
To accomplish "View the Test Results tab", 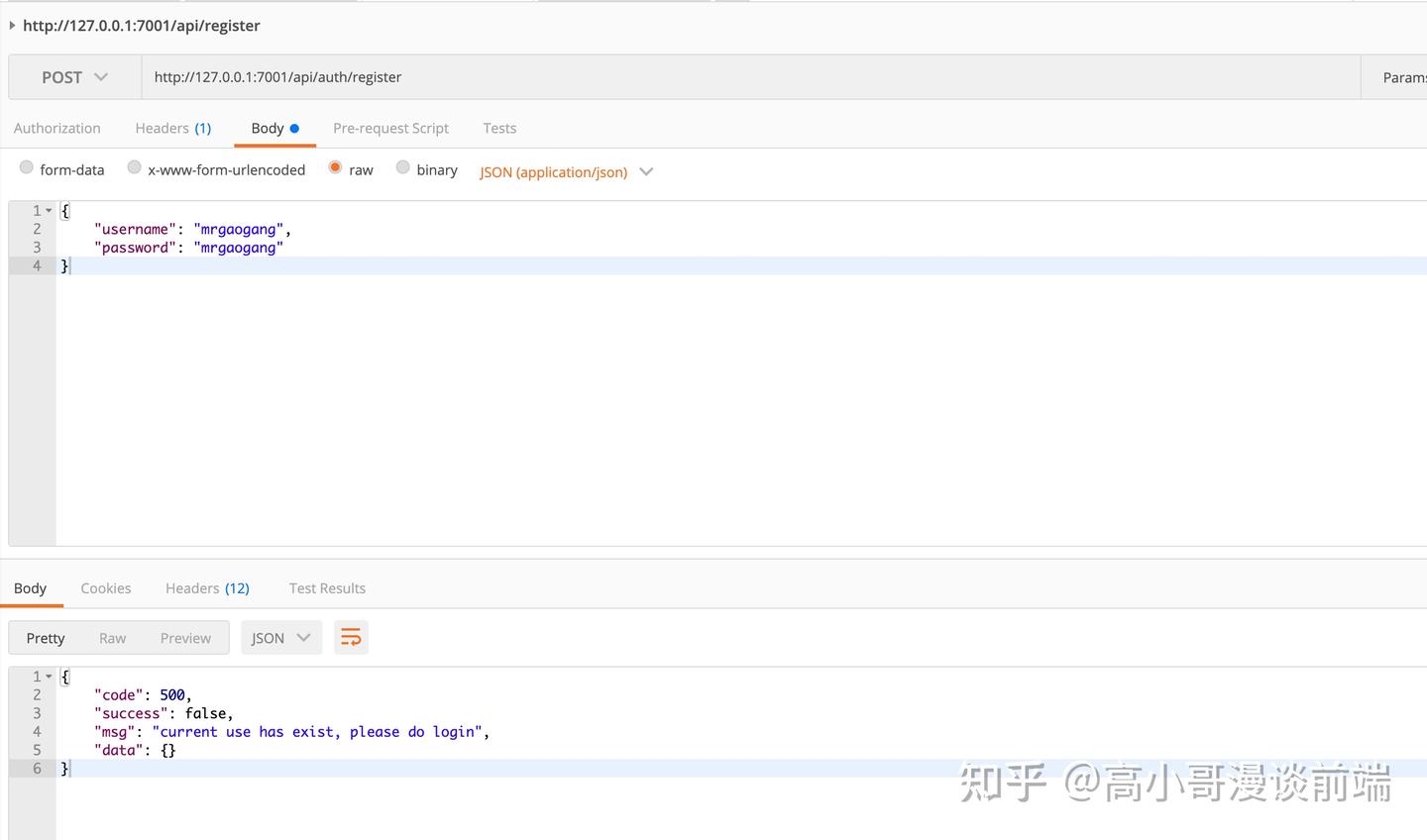I will coord(327,588).
